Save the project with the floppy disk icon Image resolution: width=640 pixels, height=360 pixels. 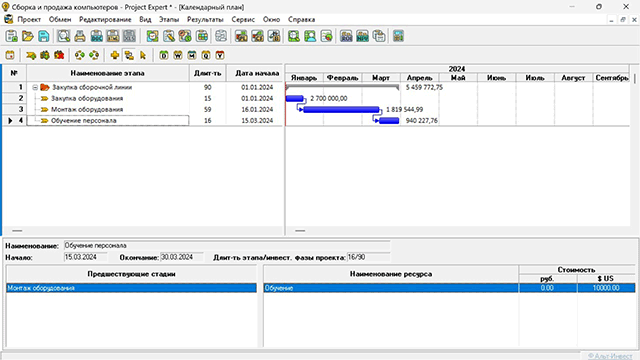[44, 36]
